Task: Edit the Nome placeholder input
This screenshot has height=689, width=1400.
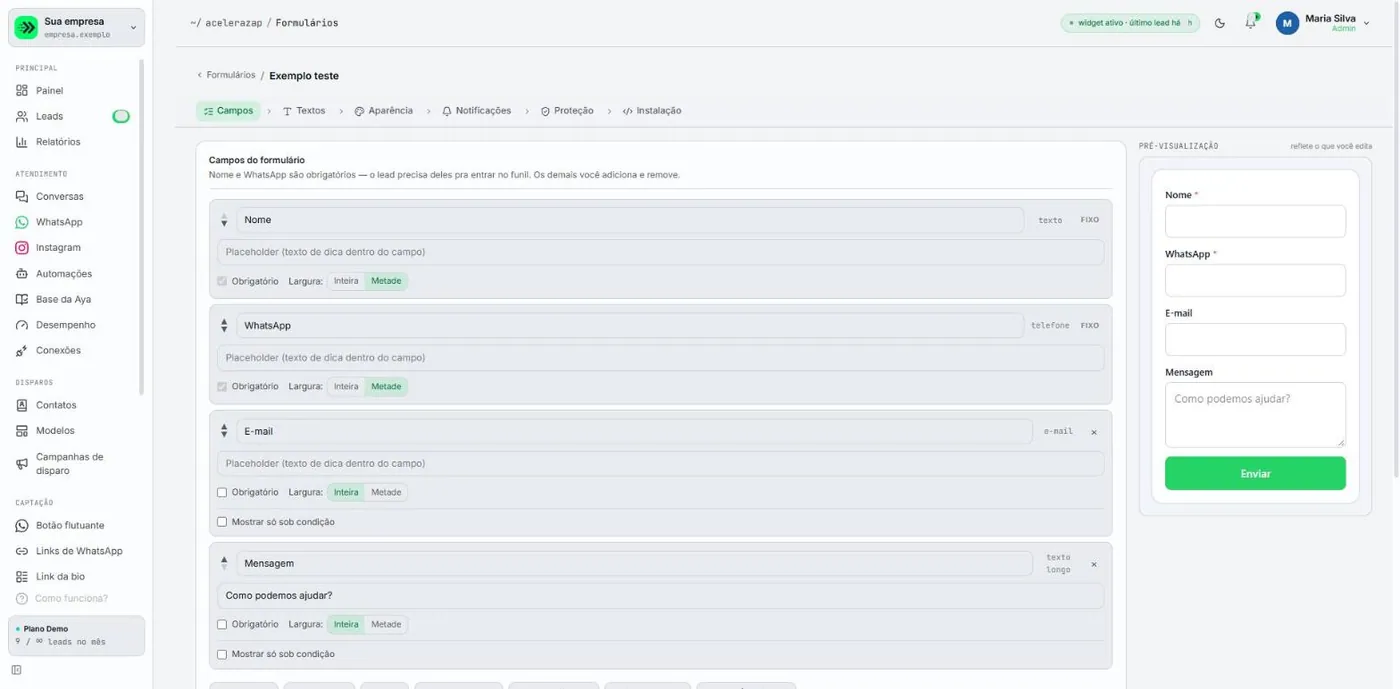Action: pos(660,252)
